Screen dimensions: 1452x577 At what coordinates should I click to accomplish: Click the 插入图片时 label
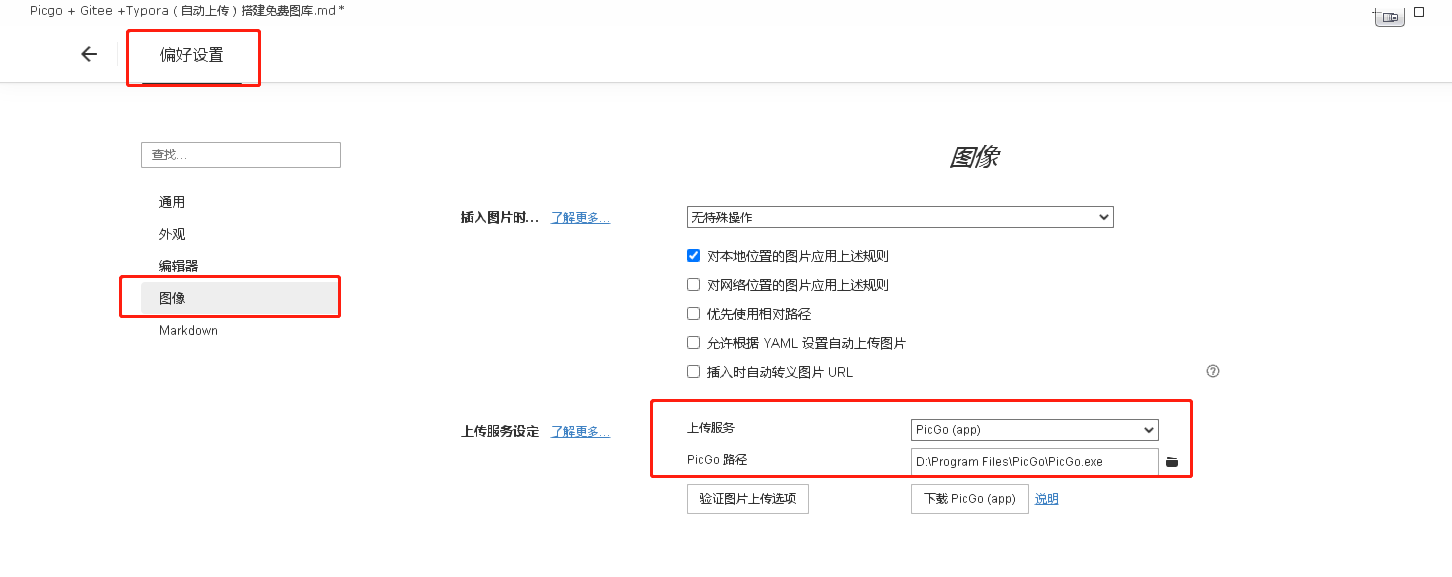point(500,217)
